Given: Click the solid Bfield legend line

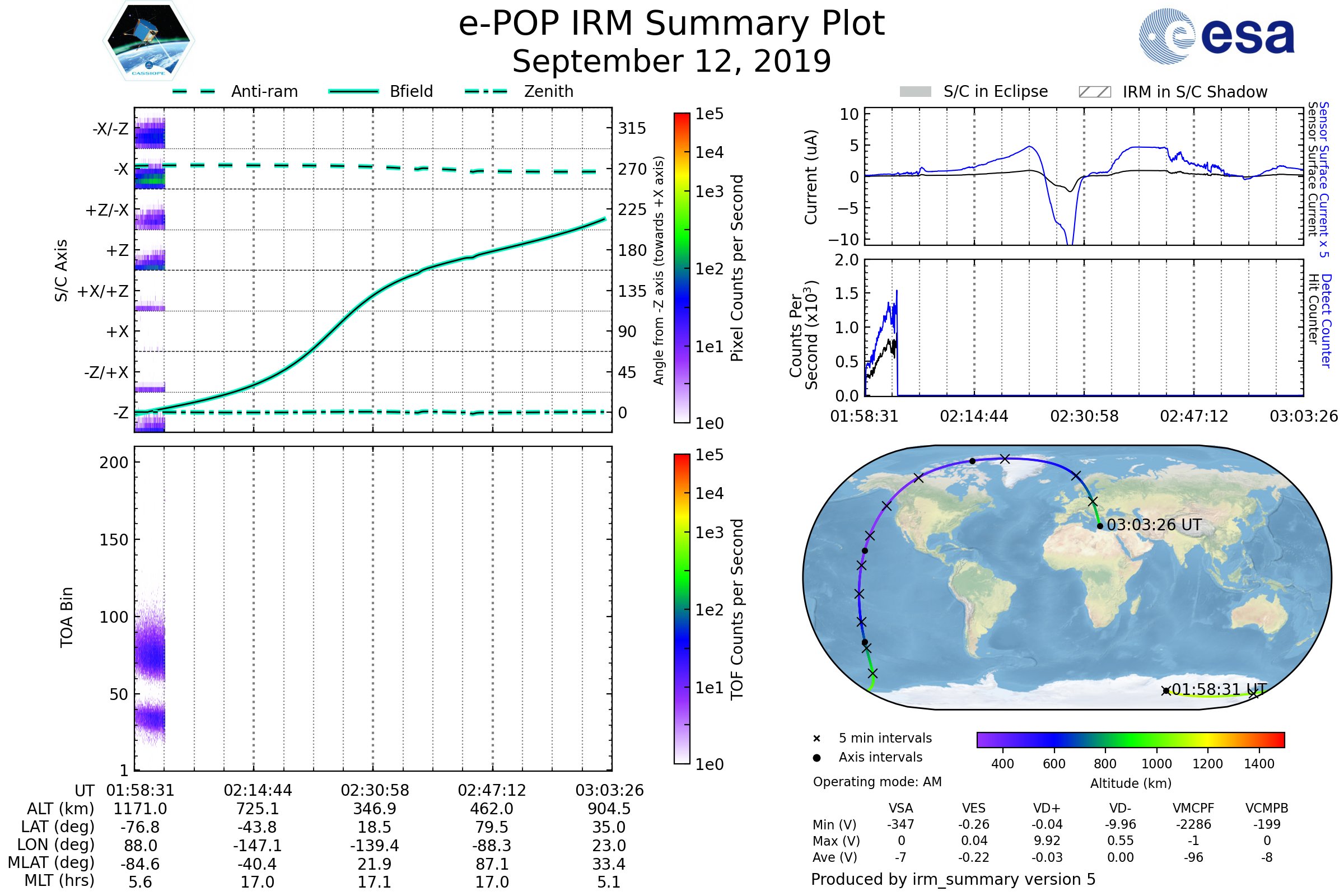Looking at the screenshot, I should click(x=353, y=91).
